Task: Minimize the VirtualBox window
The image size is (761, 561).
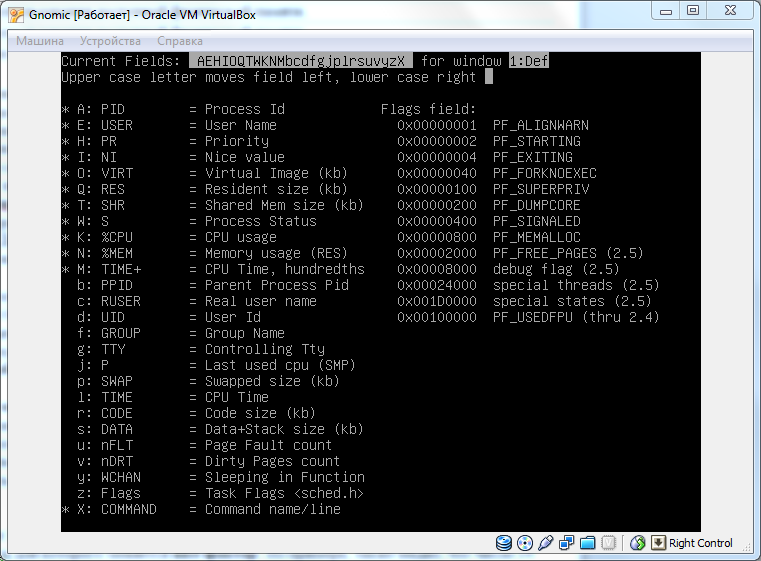Action: [666, 11]
